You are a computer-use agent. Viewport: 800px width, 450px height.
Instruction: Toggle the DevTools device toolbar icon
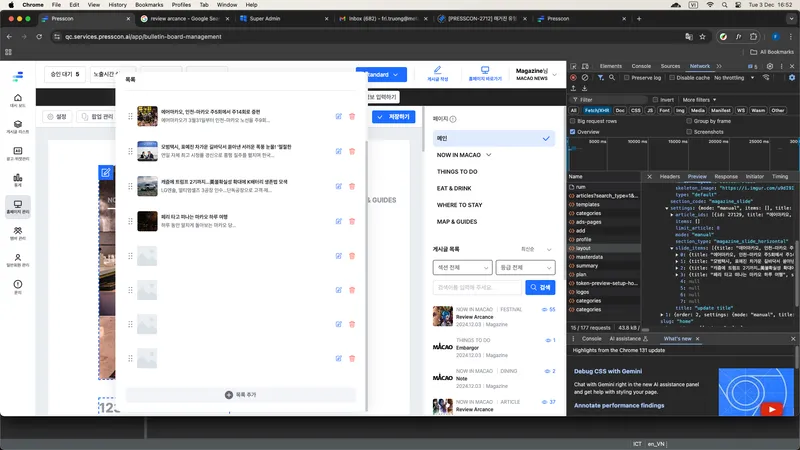coord(585,66)
